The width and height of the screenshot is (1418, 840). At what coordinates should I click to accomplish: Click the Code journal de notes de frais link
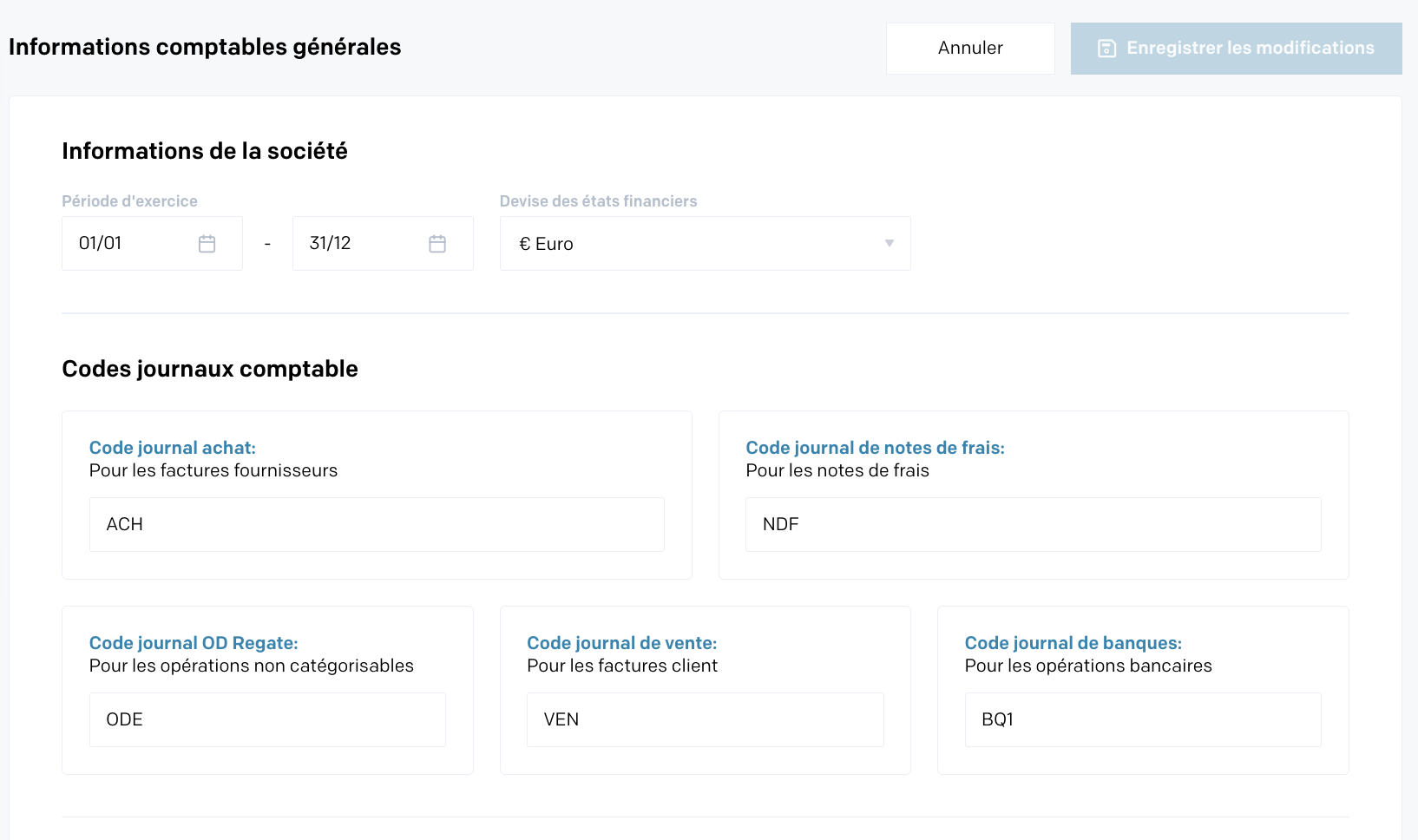875,448
